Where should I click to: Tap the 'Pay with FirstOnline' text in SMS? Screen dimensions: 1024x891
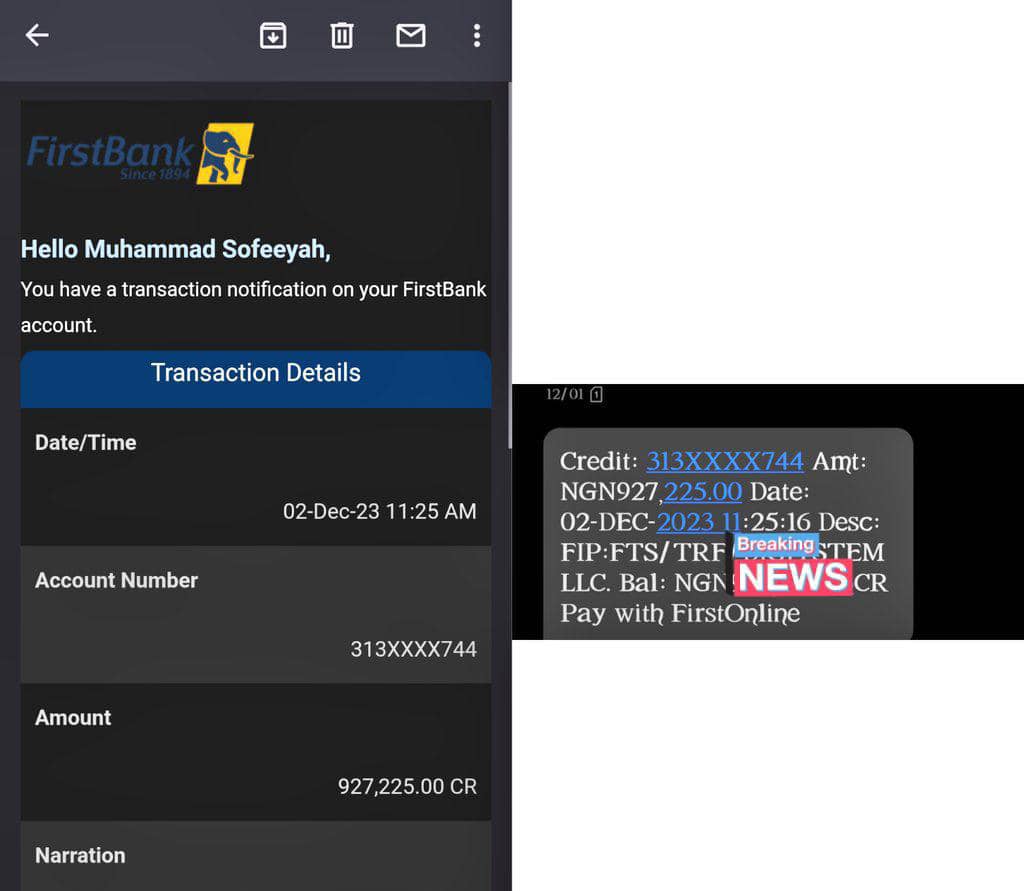tap(680, 613)
